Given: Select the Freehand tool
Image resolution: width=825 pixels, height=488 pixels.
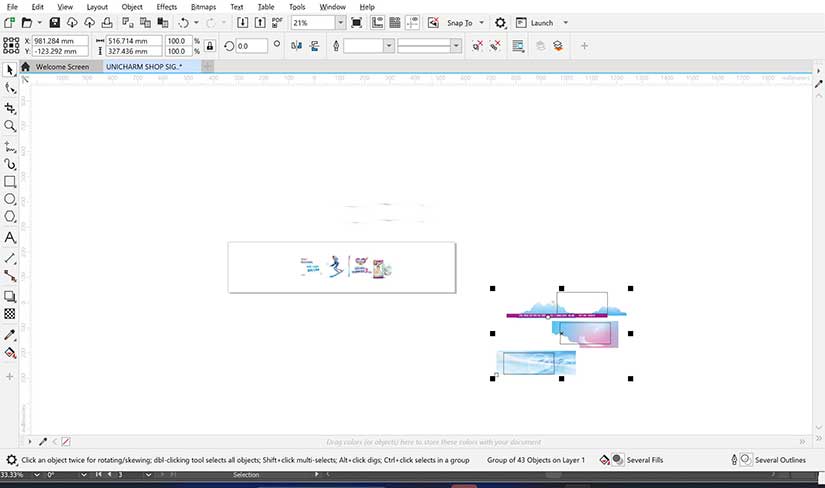Looking at the screenshot, I should click(9, 147).
